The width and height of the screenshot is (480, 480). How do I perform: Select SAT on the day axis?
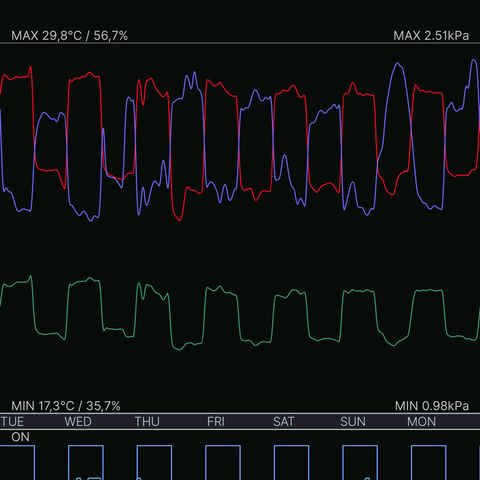pos(283,422)
